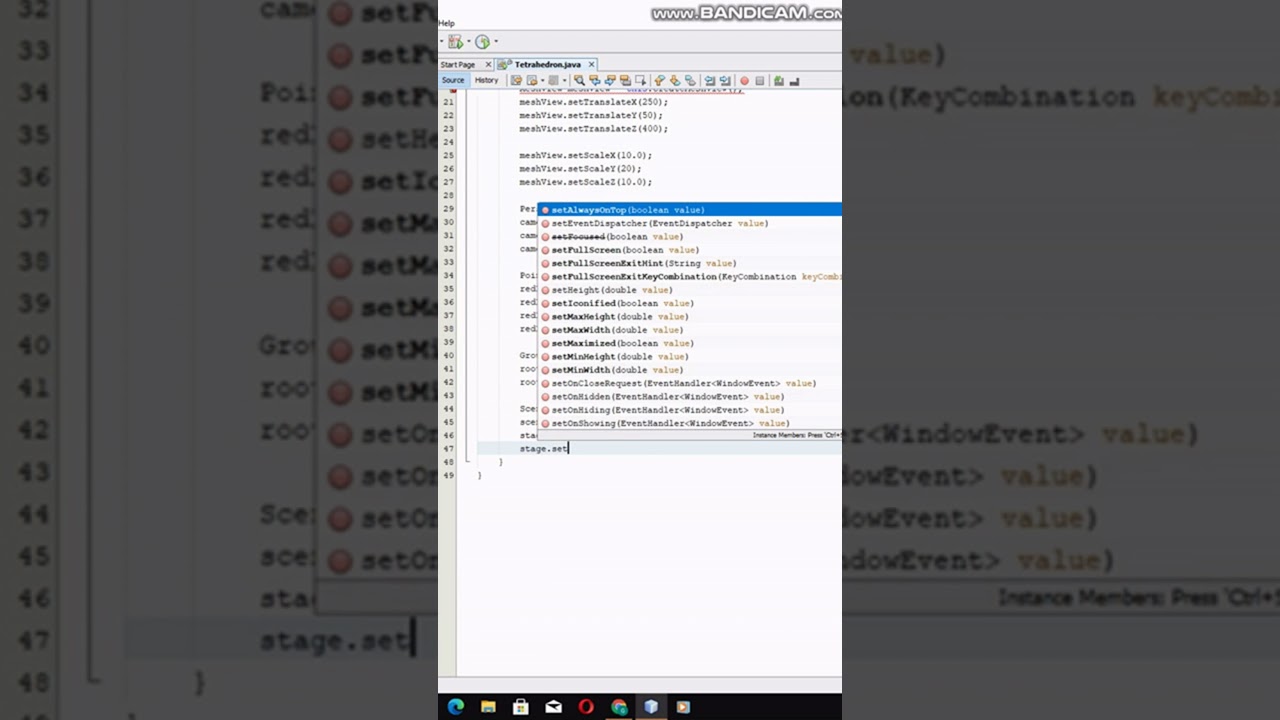Choose setOnHiding completion entry
Image resolution: width=1280 pixels, height=720 pixels.
[690, 410]
